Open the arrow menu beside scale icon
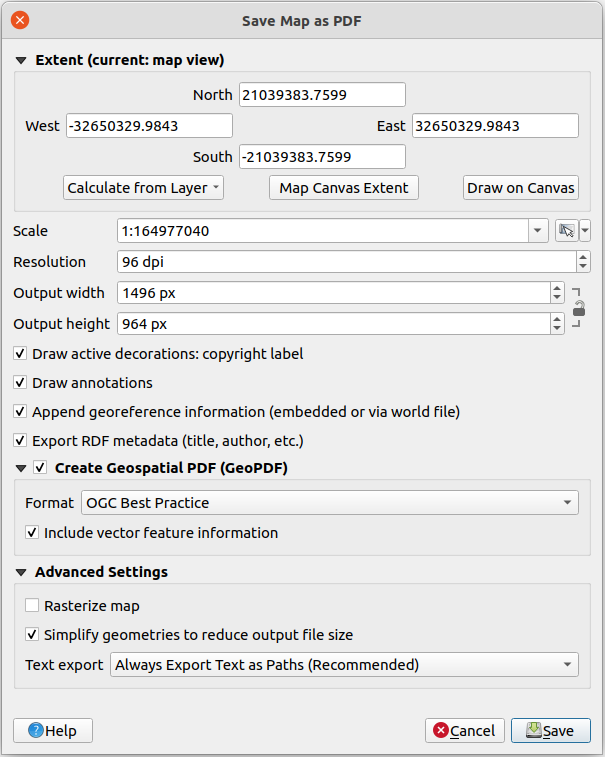 (x=585, y=231)
